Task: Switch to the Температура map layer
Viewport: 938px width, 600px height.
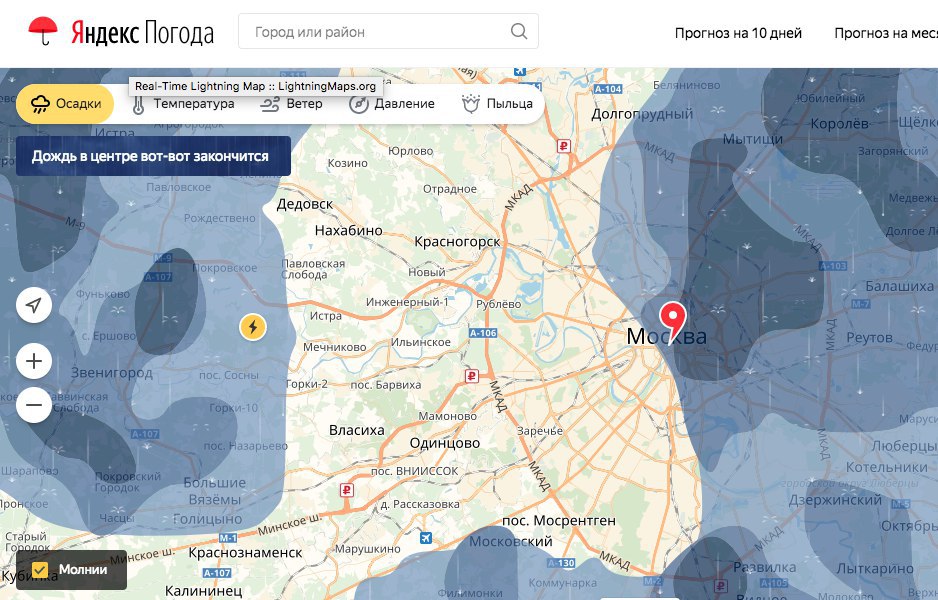Action: tap(184, 104)
